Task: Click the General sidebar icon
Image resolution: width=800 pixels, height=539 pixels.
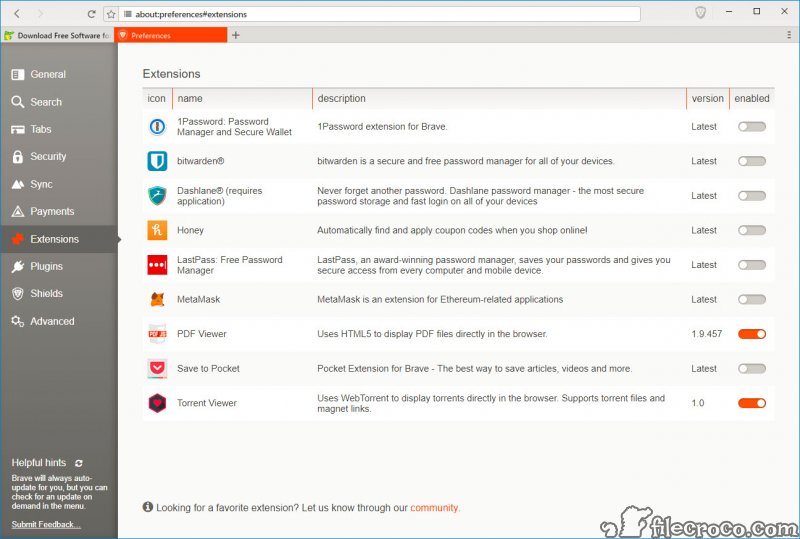Action: click(x=18, y=75)
